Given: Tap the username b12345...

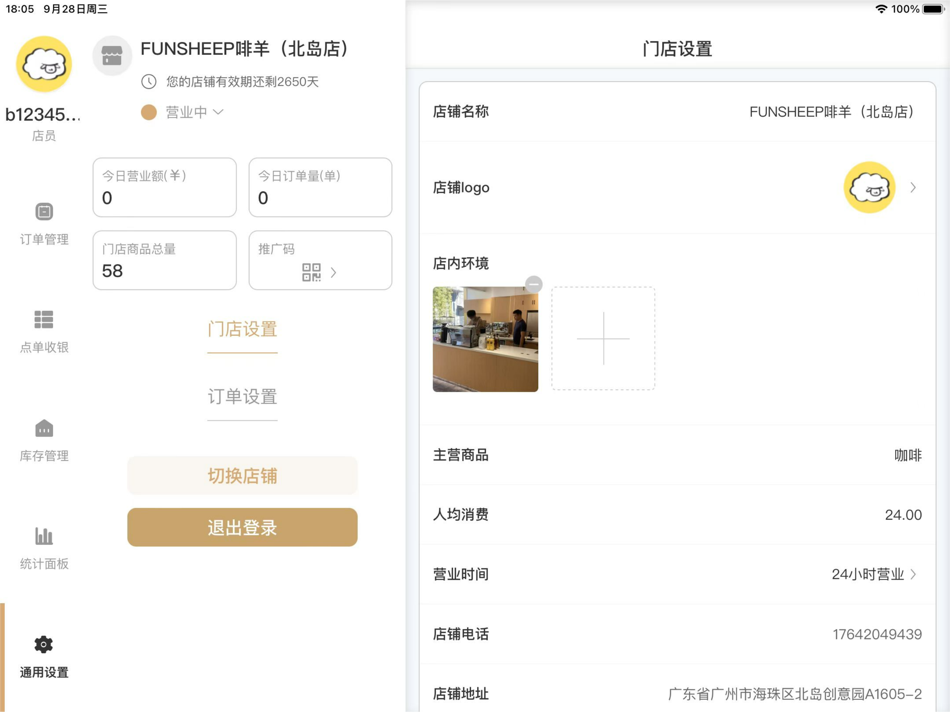Looking at the screenshot, I should pos(43,114).
